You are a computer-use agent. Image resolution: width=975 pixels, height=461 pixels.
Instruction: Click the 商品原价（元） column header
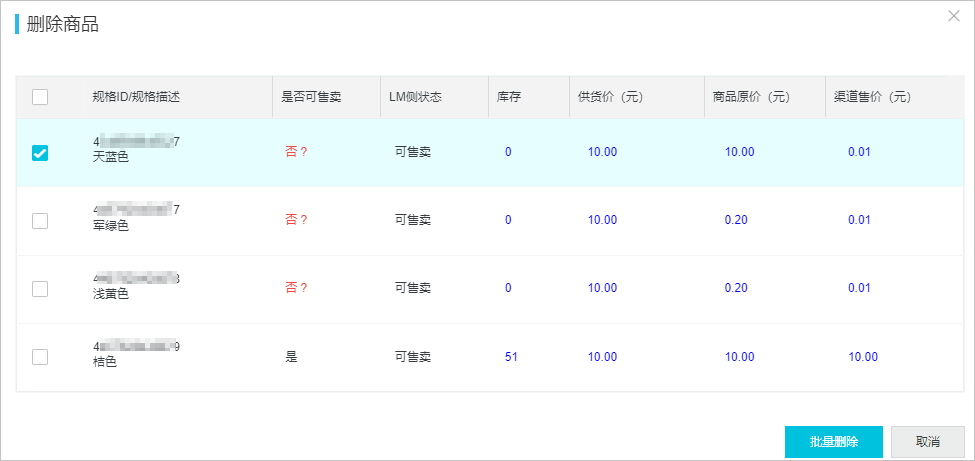[751, 97]
